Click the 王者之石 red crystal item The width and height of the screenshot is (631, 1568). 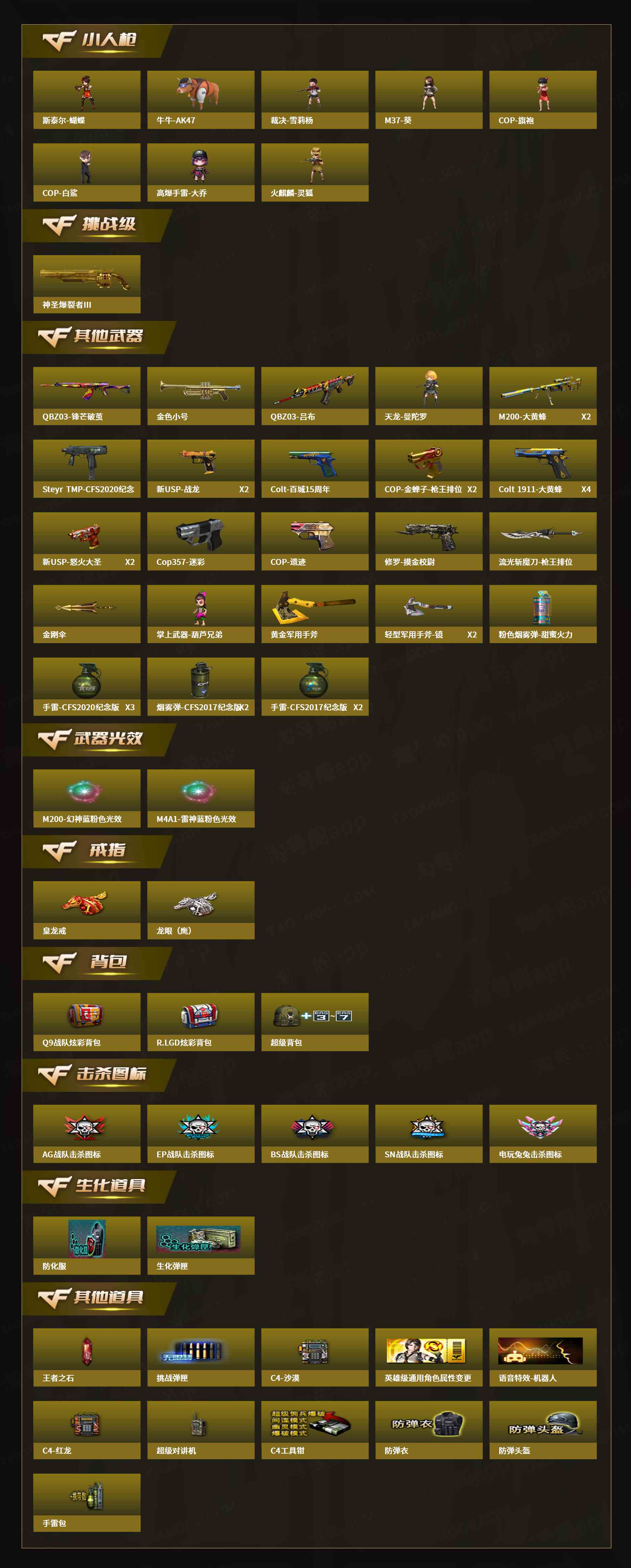[86, 1357]
